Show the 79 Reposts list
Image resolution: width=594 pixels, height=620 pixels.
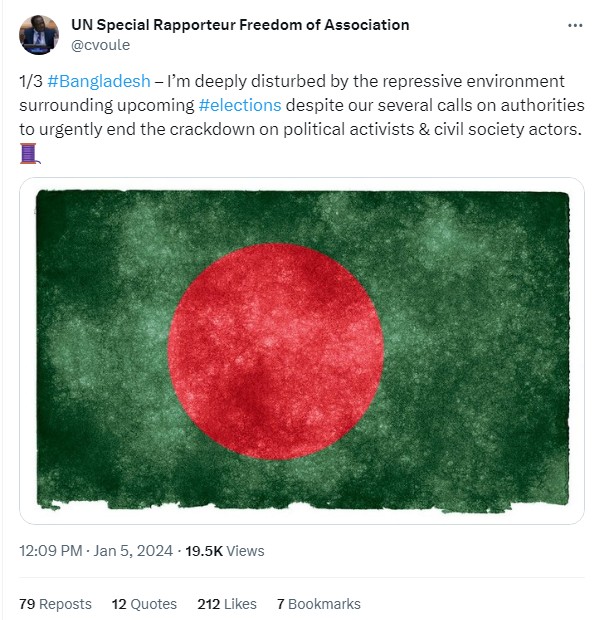click(55, 604)
